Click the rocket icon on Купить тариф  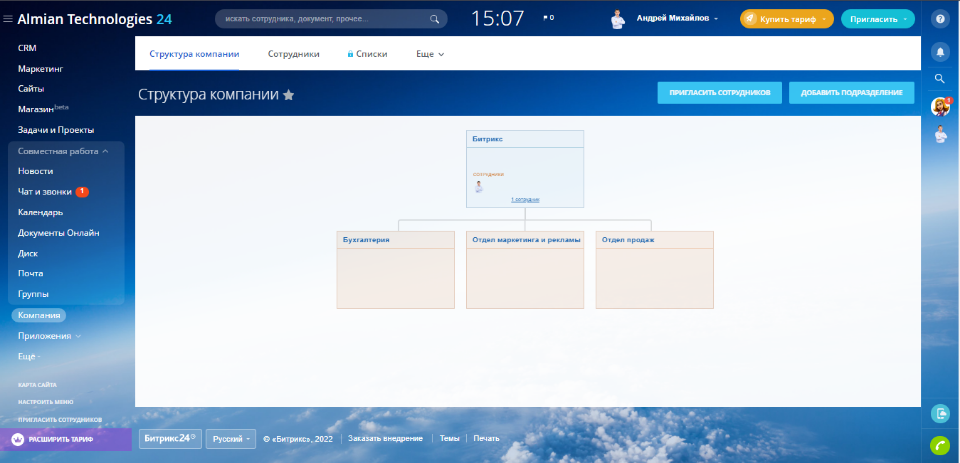pos(750,19)
